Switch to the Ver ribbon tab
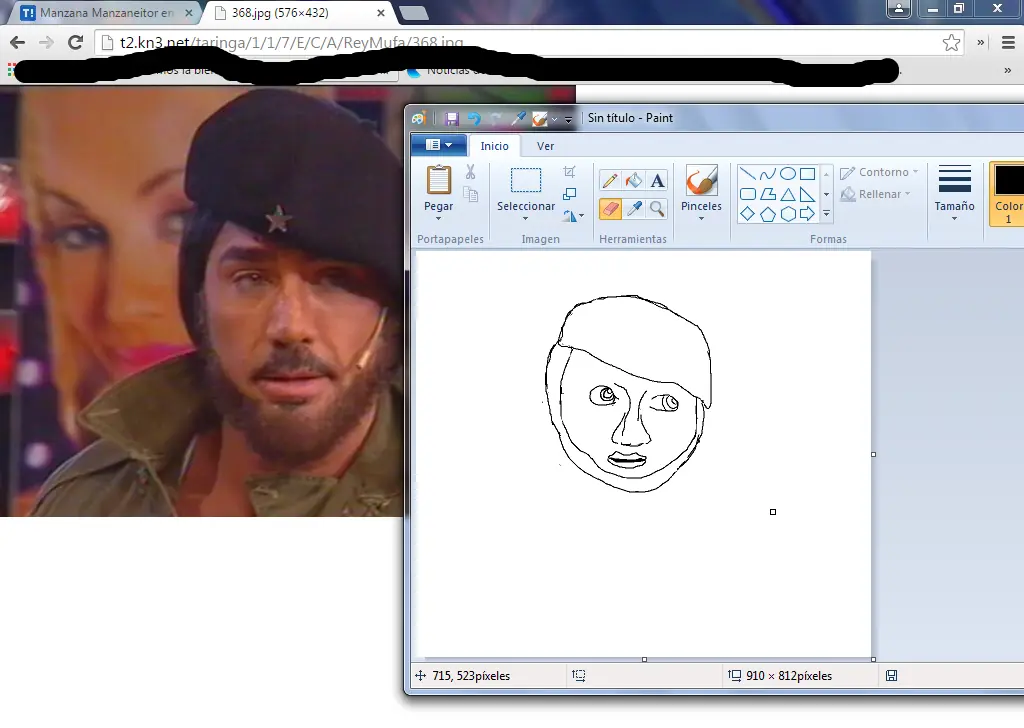The width and height of the screenshot is (1024, 728). tap(545, 146)
